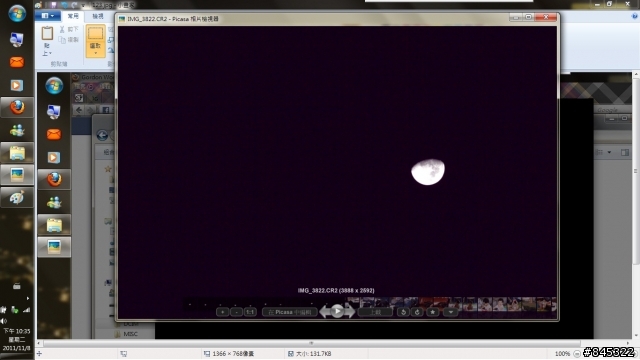This screenshot has height=360, width=640.
Task: Switch to the View tab in Paint ribbon
Action: pyautogui.click(x=98, y=16)
